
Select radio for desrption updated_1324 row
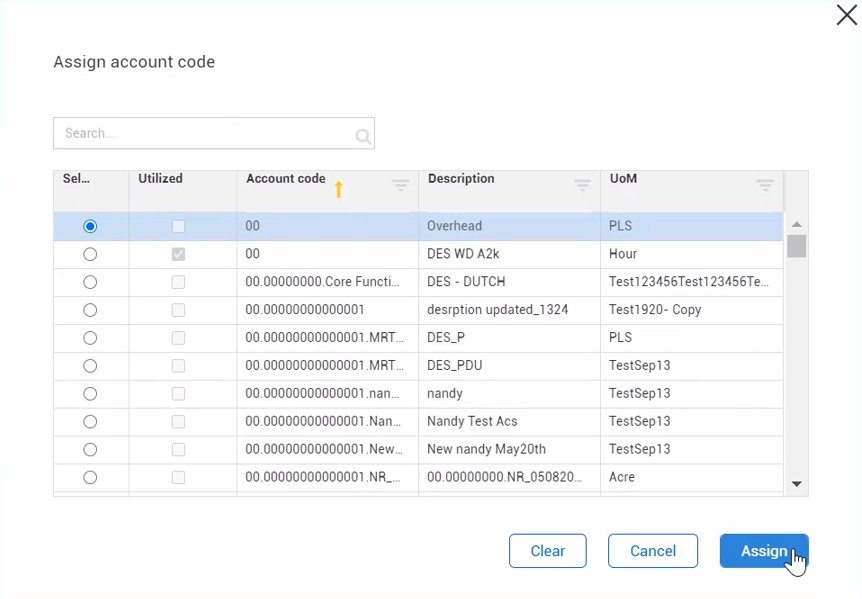[x=90, y=310]
